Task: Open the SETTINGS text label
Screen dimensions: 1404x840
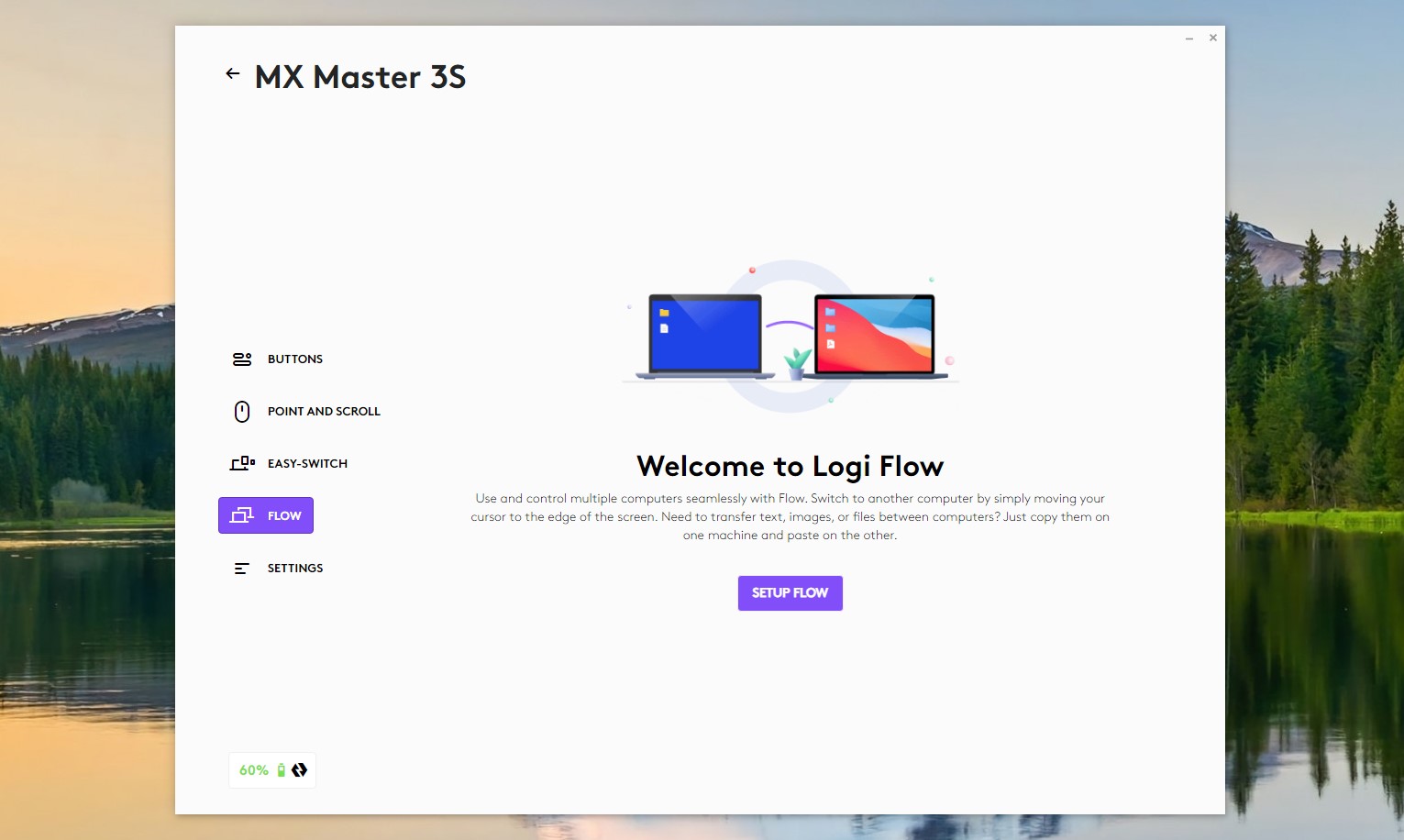Action: click(295, 569)
